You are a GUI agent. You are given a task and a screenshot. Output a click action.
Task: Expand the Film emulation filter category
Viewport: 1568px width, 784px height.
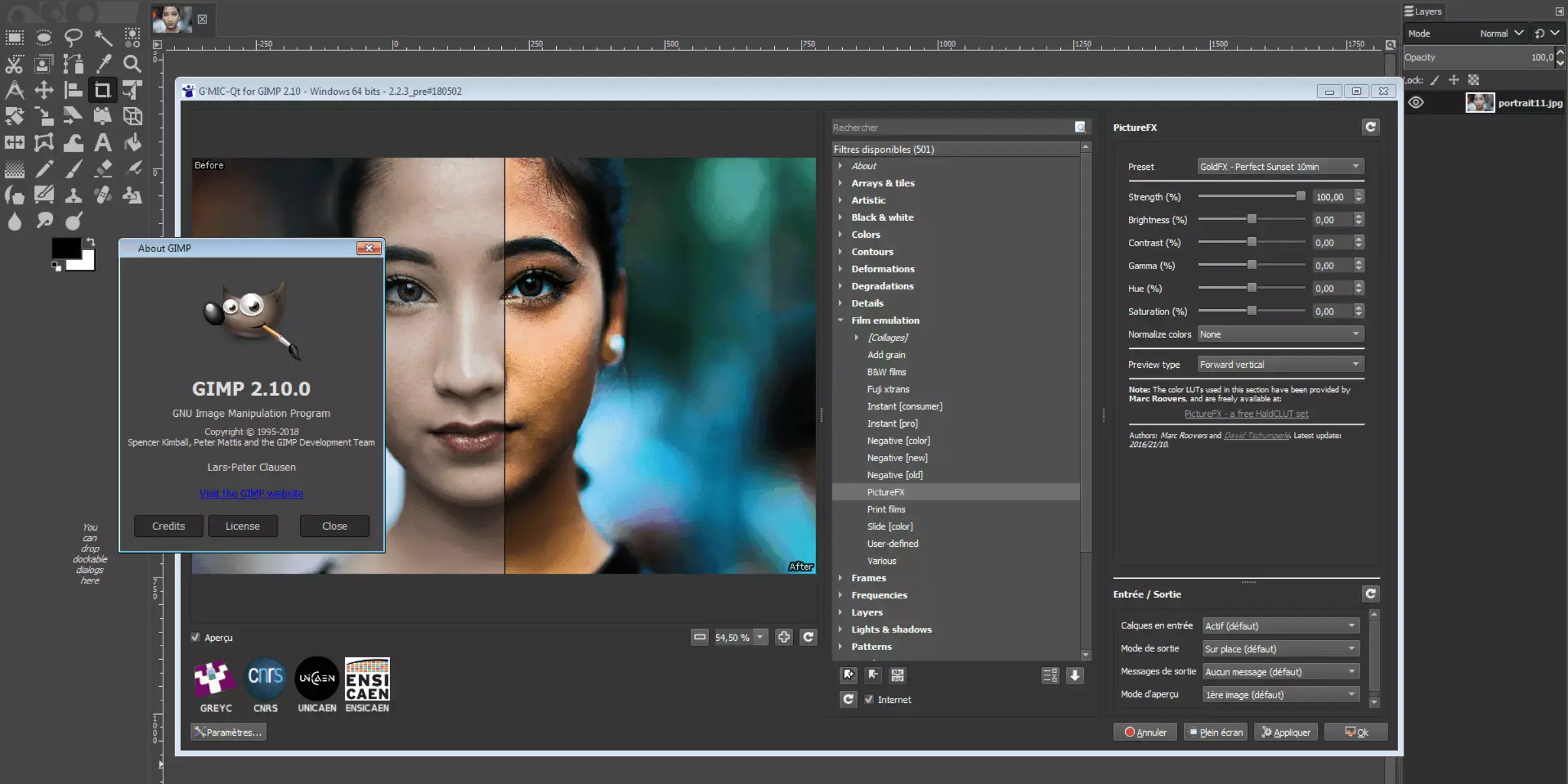[840, 319]
